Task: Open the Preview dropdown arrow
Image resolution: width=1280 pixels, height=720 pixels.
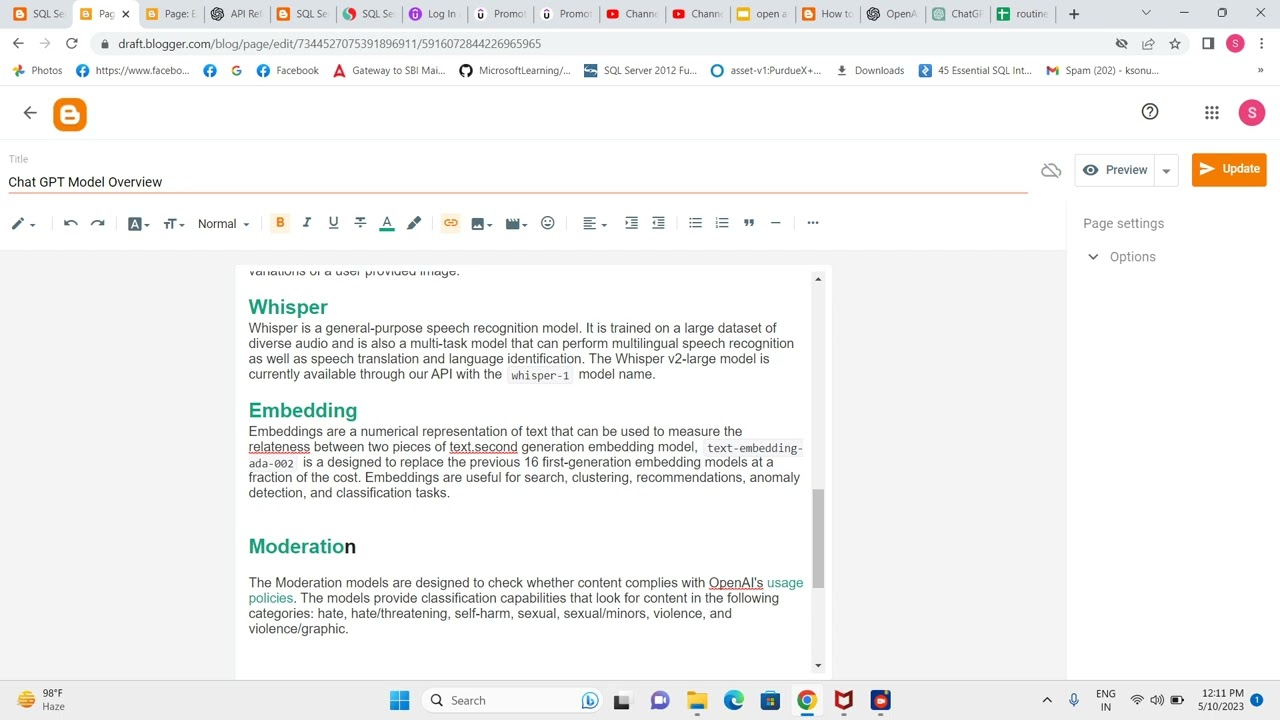Action: click(1166, 171)
